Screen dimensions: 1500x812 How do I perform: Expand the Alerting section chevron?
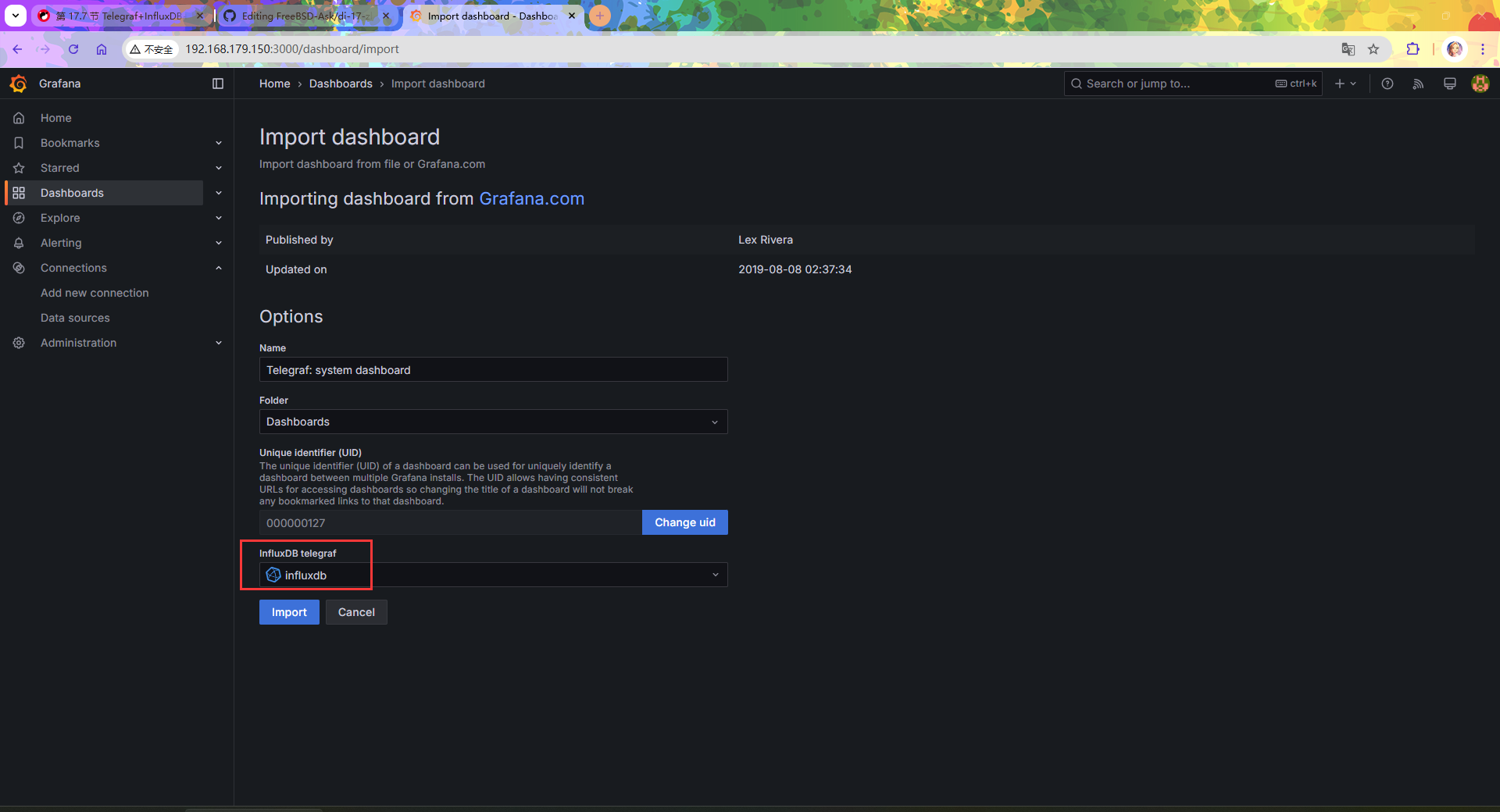tap(219, 243)
